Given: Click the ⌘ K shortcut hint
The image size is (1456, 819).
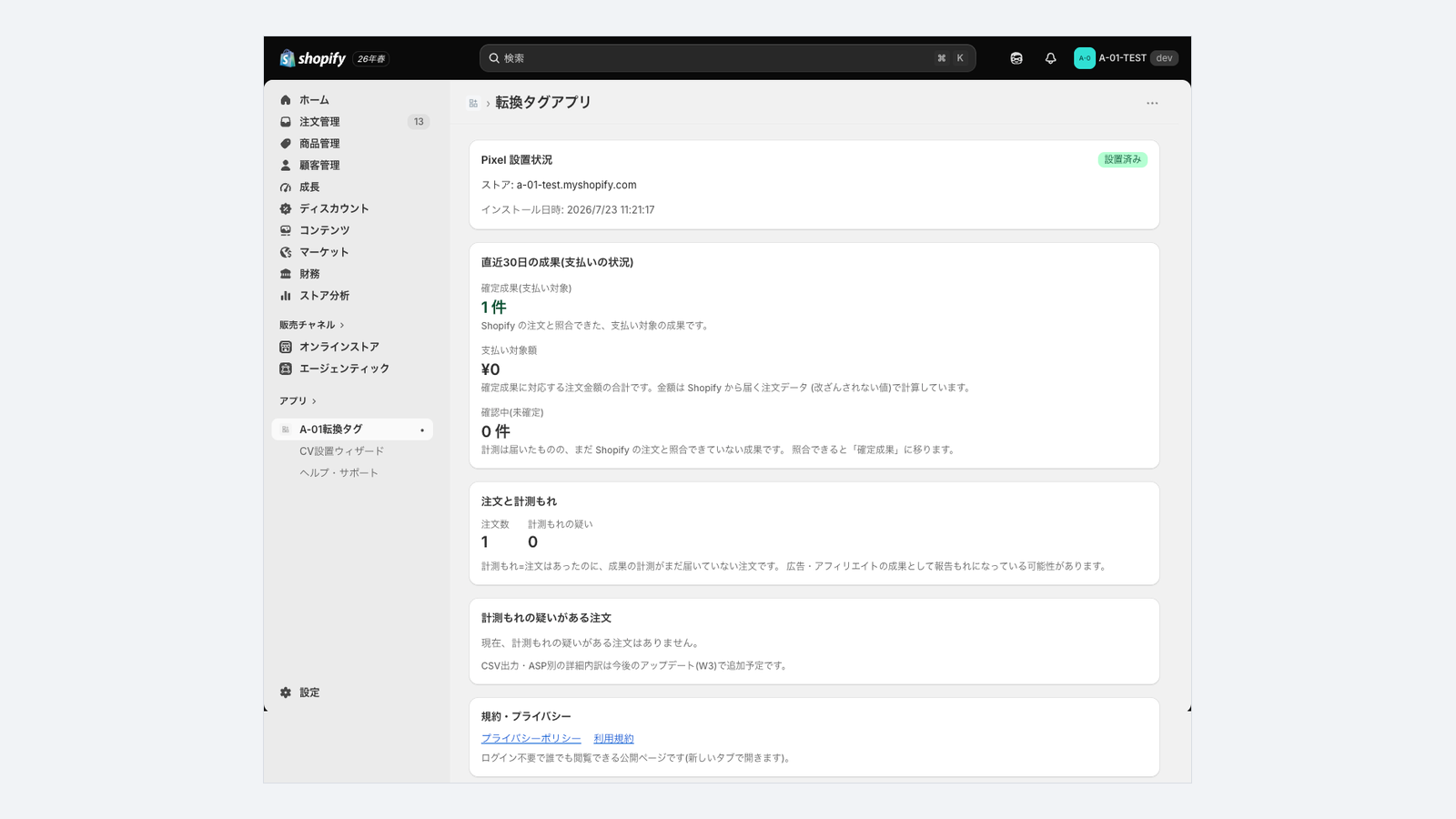Looking at the screenshot, I should pyautogui.click(x=950, y=58).
